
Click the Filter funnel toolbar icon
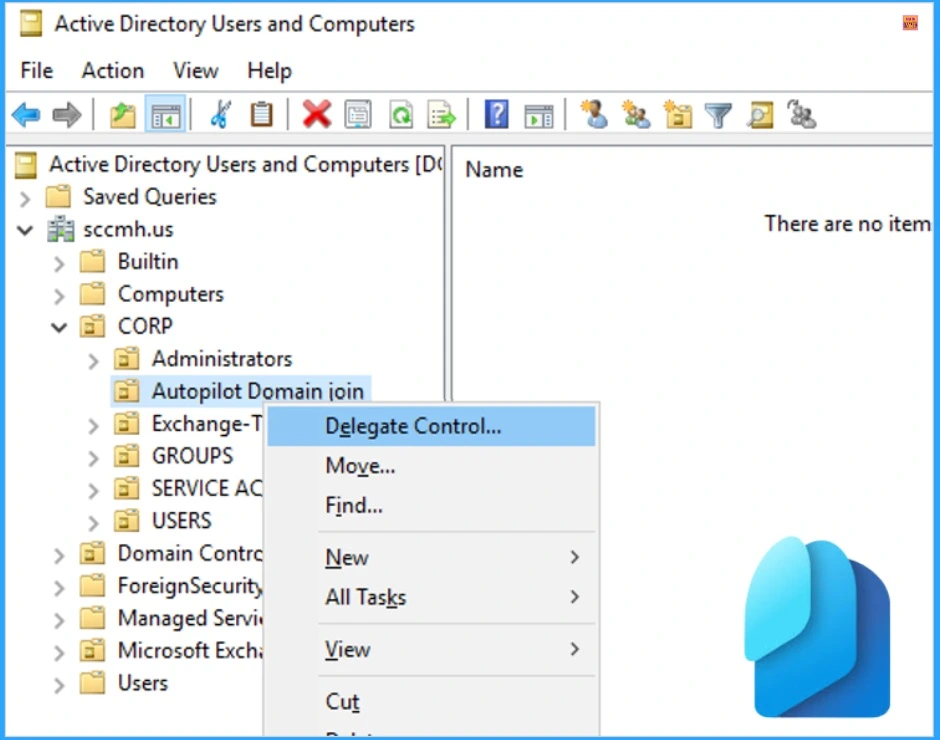[x=718, y=115]
